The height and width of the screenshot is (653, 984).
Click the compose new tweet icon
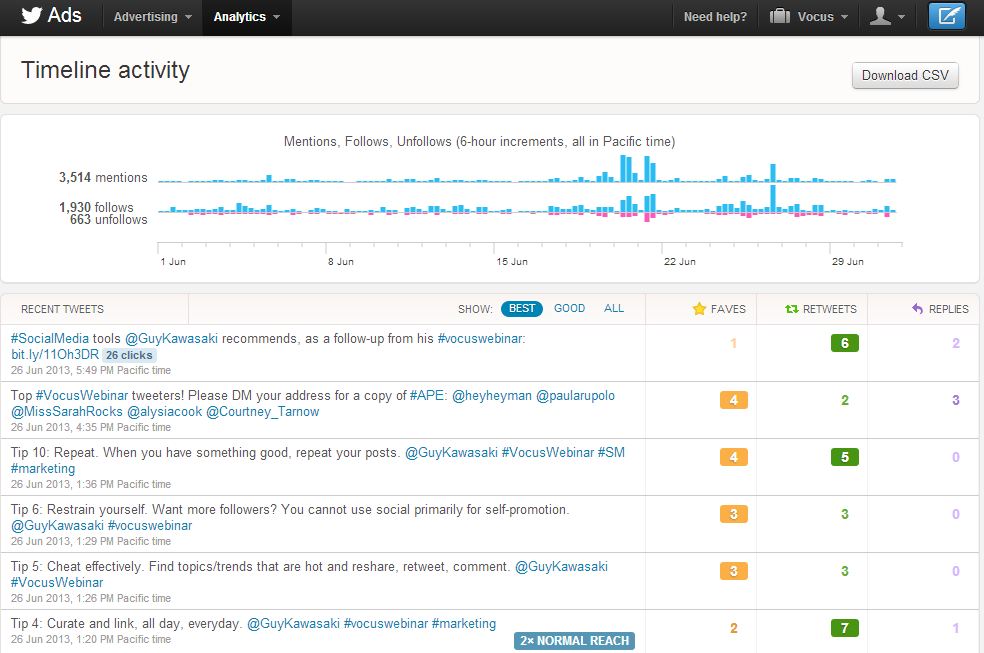946,16
